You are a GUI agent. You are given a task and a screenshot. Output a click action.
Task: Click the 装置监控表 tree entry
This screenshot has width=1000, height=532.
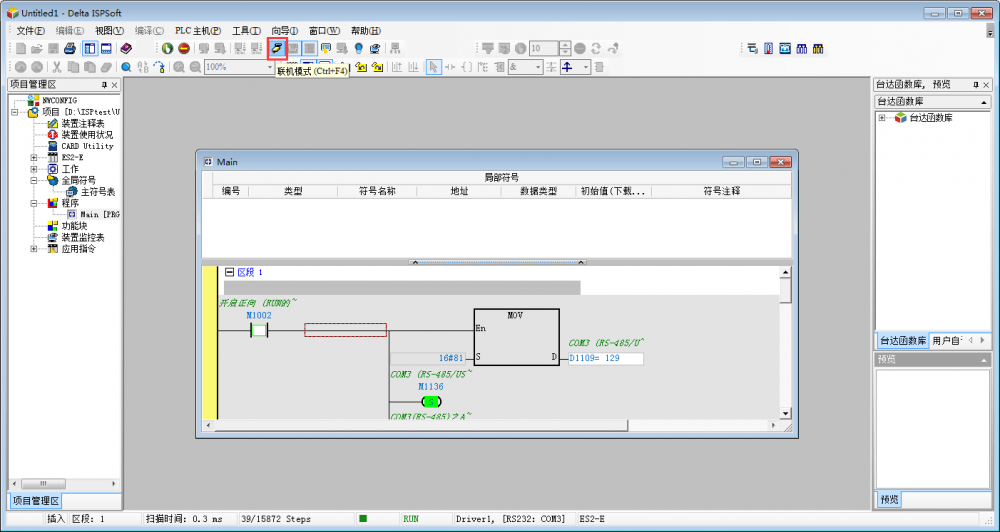pyautogui.click(x=83, y=237)
